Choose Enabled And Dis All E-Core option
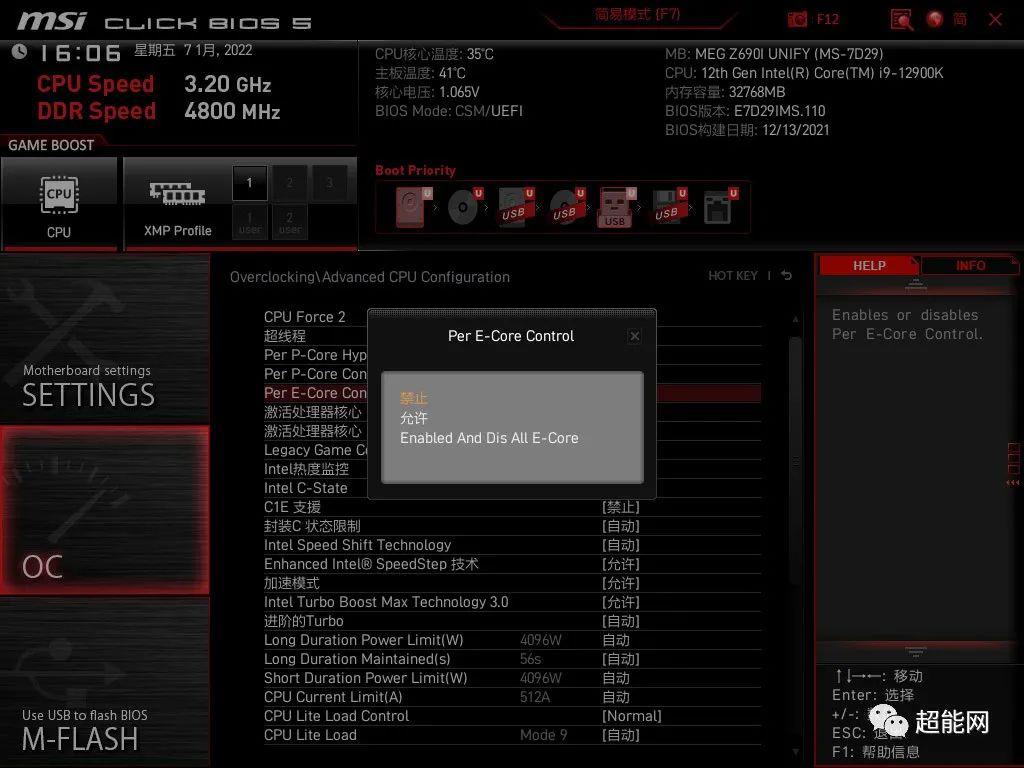Screen dimensions: 1024x768 coord(489,438)
